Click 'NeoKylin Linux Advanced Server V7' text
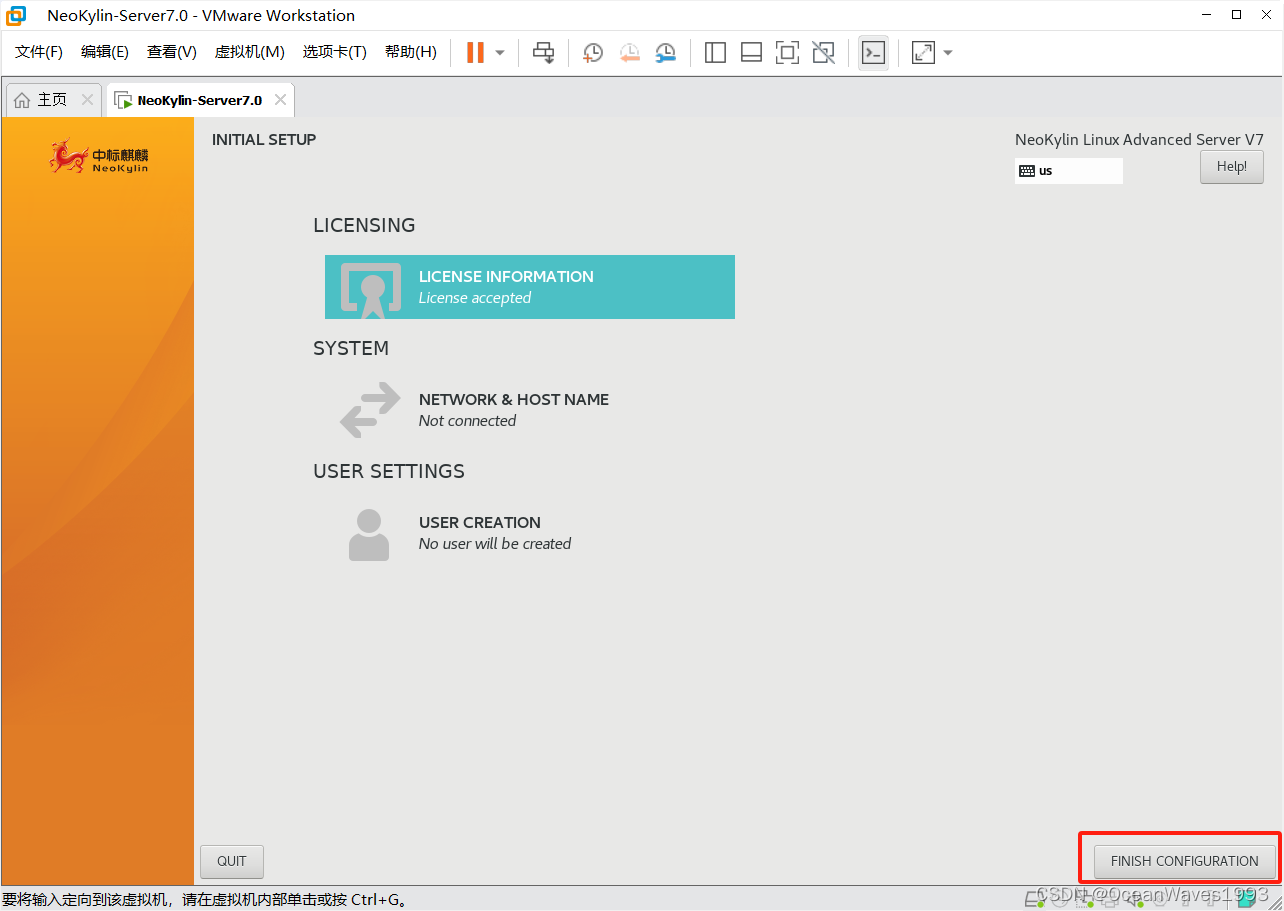The height and width of the screenshot is (911, 1284). click(x=1139, y=140)
